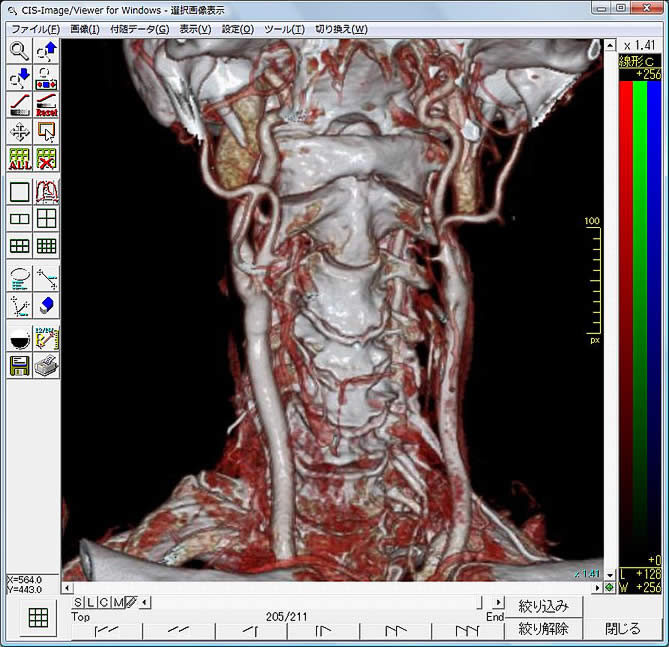This screenshot has width=669, height=647.
Task: Click image slider left arrow
Action: [x=145, y=603]
